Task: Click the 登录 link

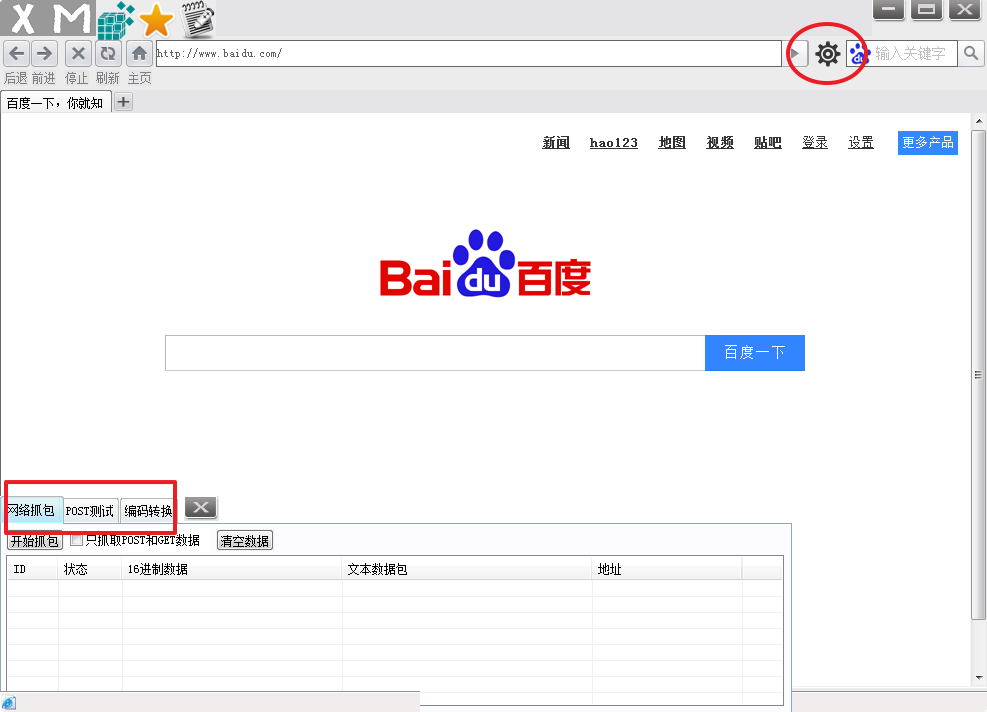Action: [x=815, y=143]
